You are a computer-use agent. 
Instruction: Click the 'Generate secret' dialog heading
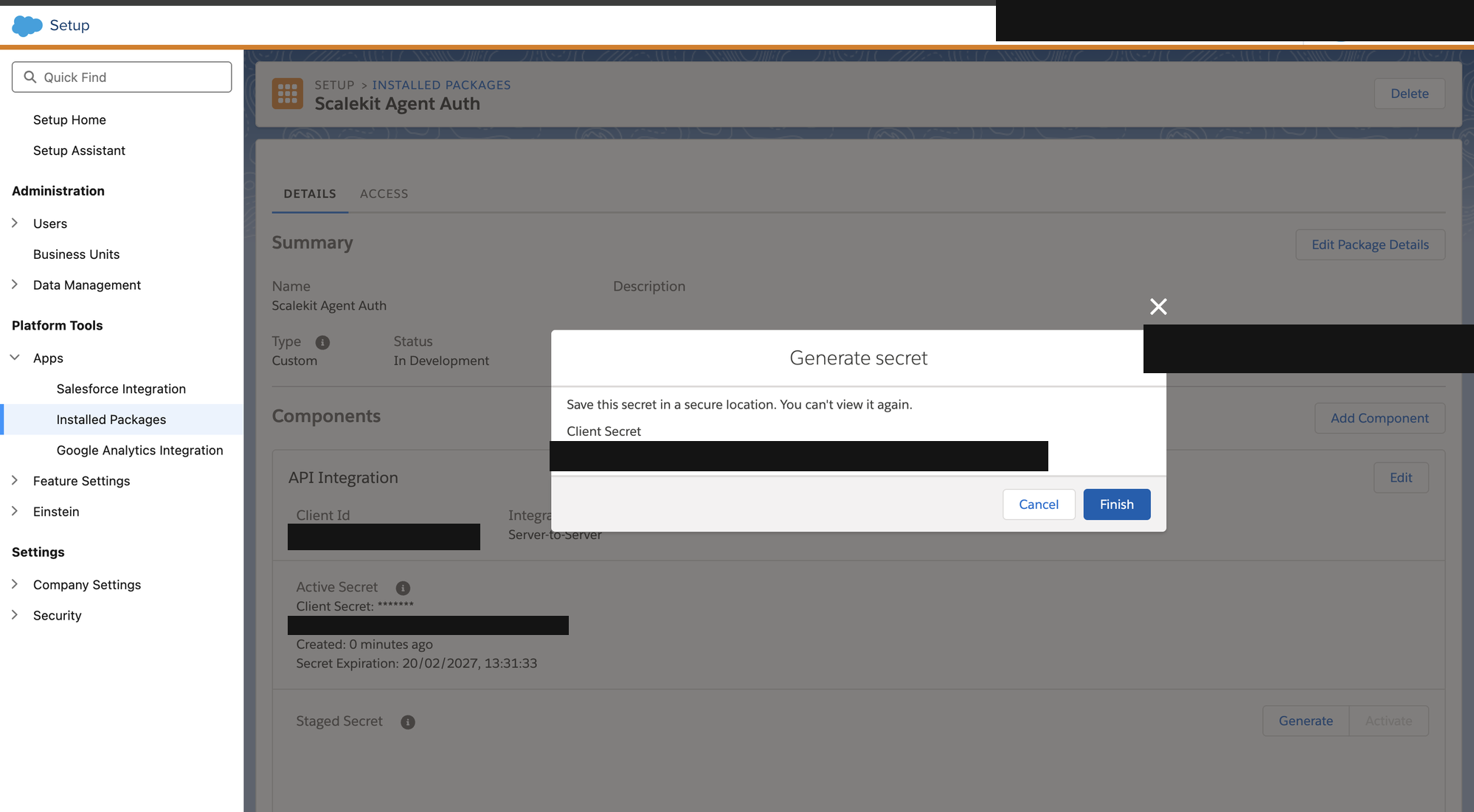click(x=858, y=358)
